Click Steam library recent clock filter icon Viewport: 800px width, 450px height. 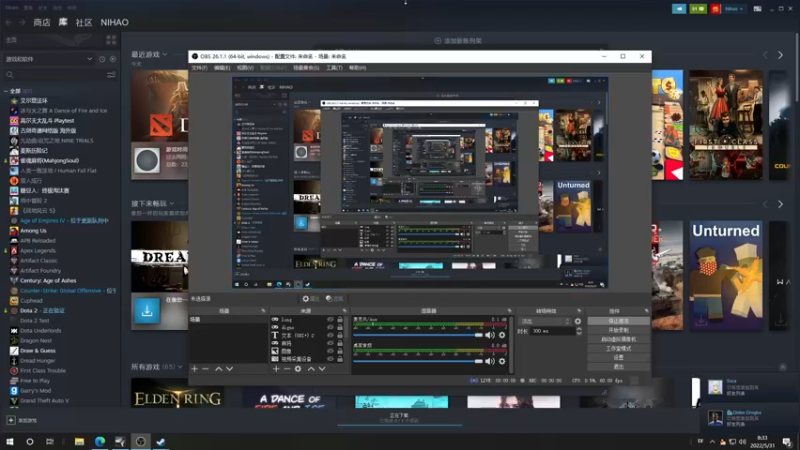(102, 59)
